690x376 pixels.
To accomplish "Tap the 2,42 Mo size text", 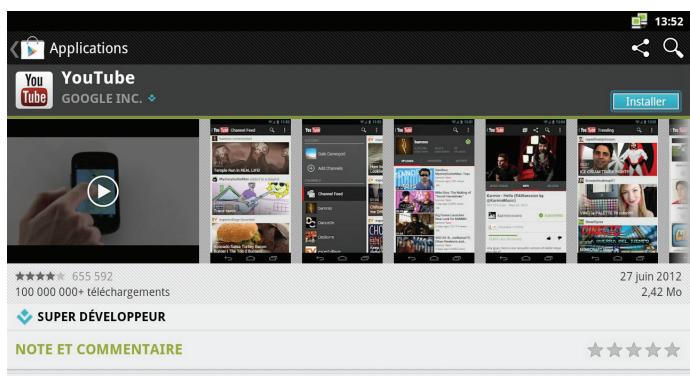I will (661, 291).
